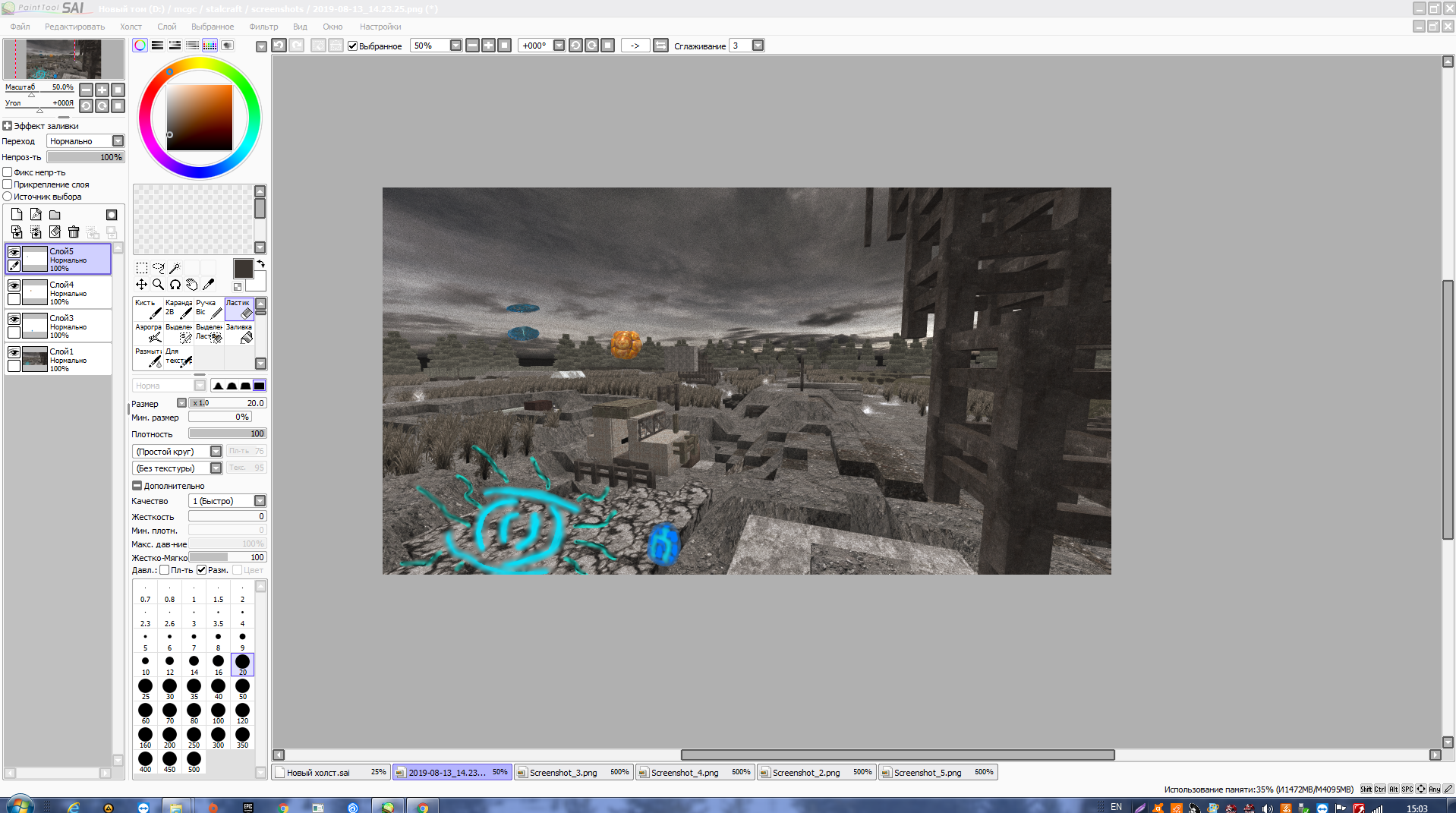Switch to Новый холст.sai document tab
Image resolution: width=1456 pixels, height=813 pixels.
[331, 773]
